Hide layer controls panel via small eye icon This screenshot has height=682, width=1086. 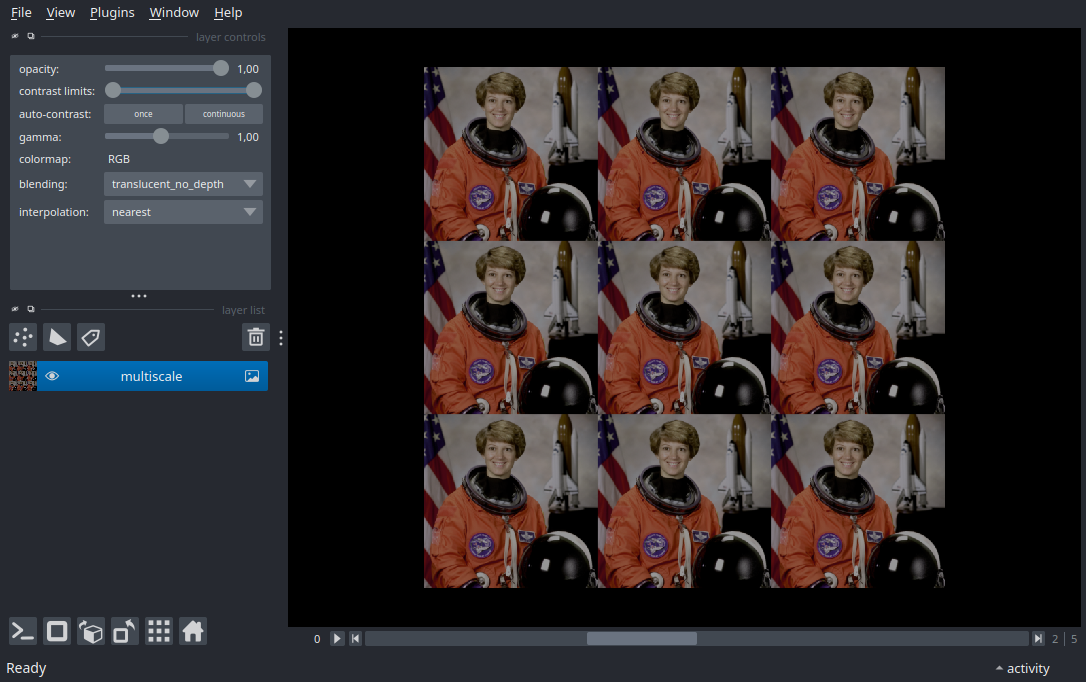coord(15,36)
